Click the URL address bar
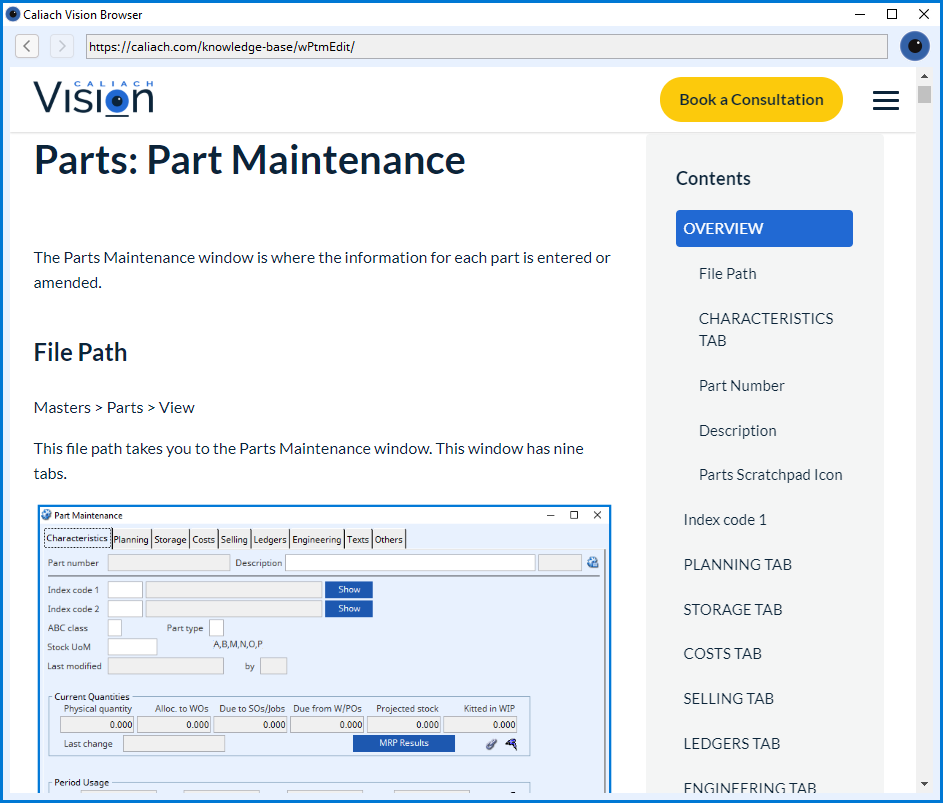943x803 pixels. coord(487,46)
